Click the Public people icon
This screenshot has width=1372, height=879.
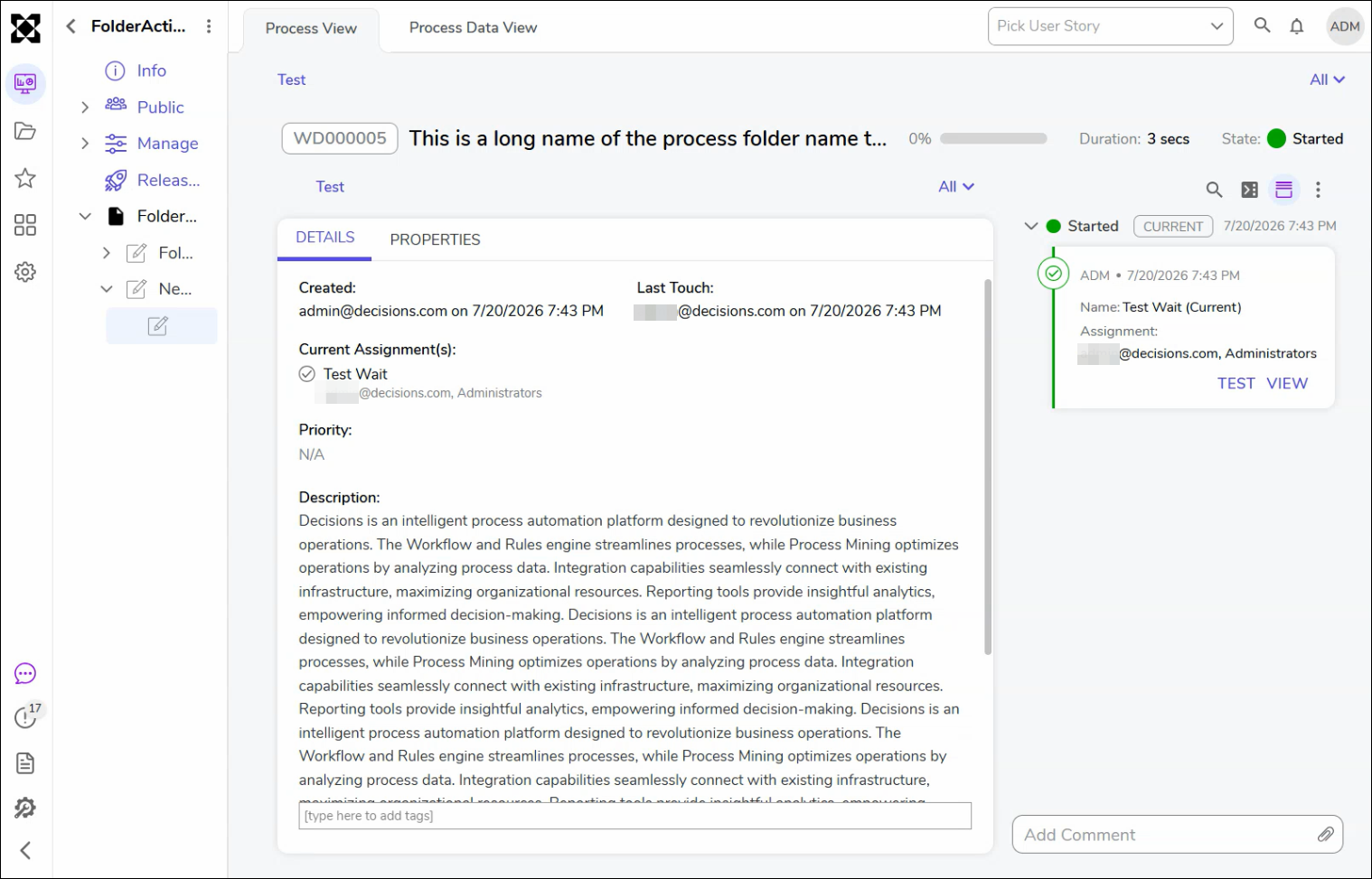click(x=116, y=105)
